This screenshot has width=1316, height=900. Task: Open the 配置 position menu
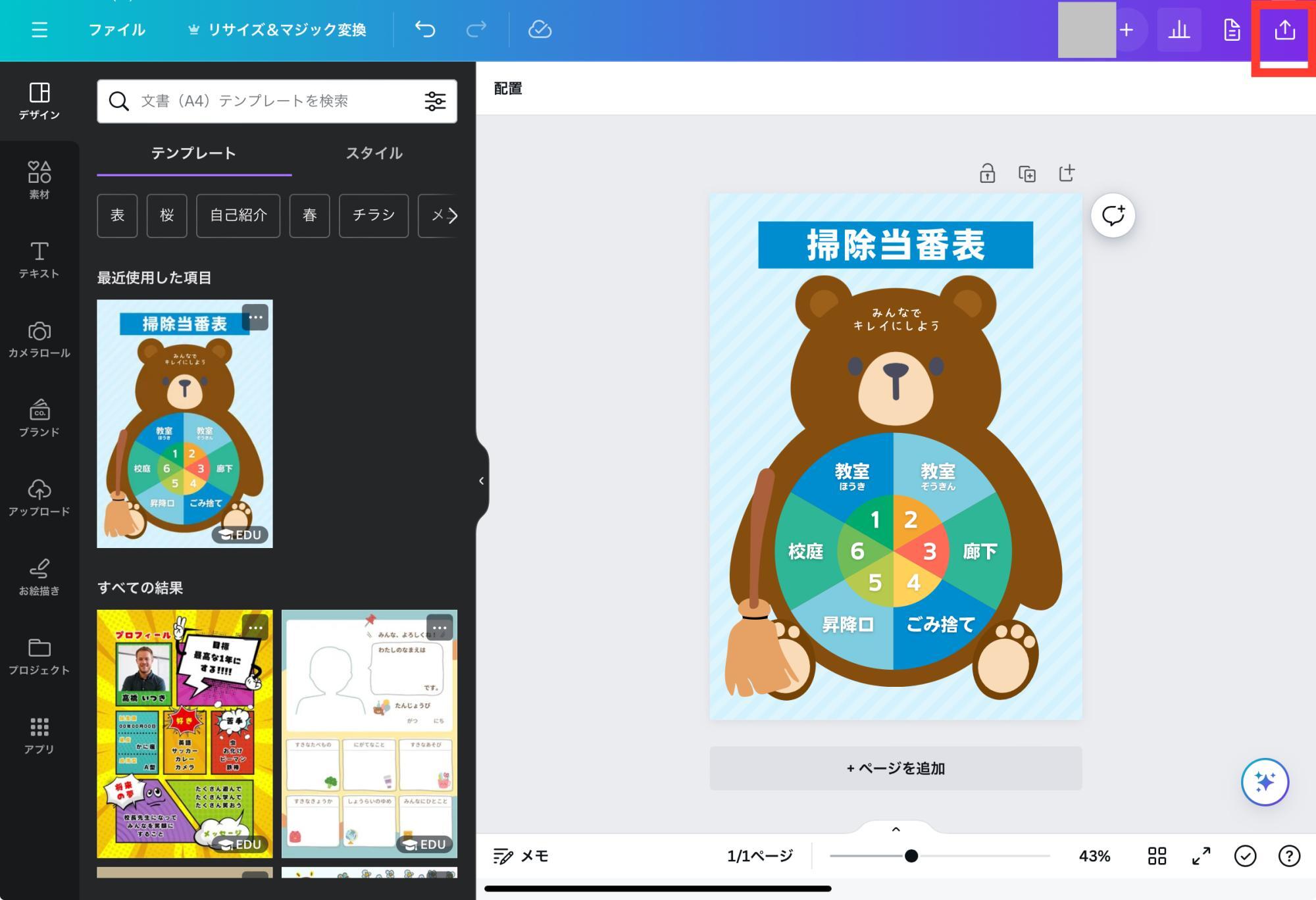coord(508,88)
